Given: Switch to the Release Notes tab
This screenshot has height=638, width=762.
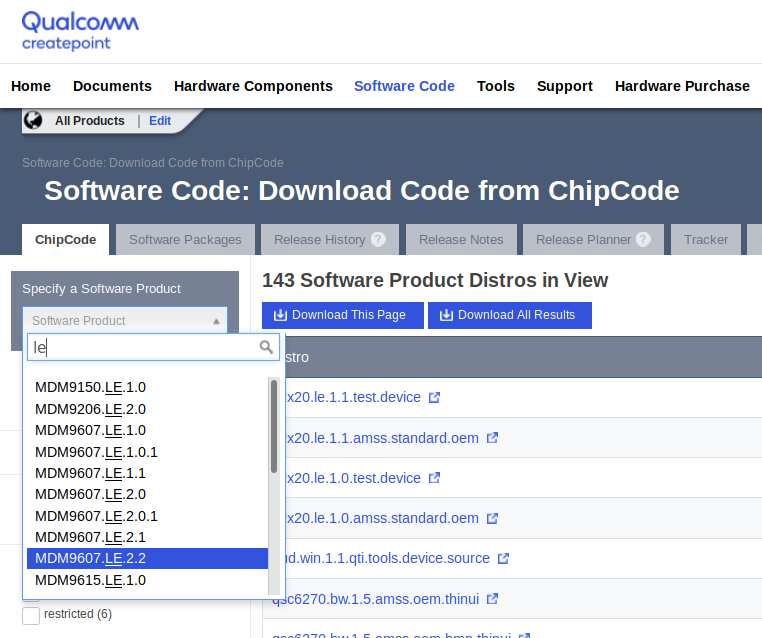Looking at the screenshot, I should point(461,240).
